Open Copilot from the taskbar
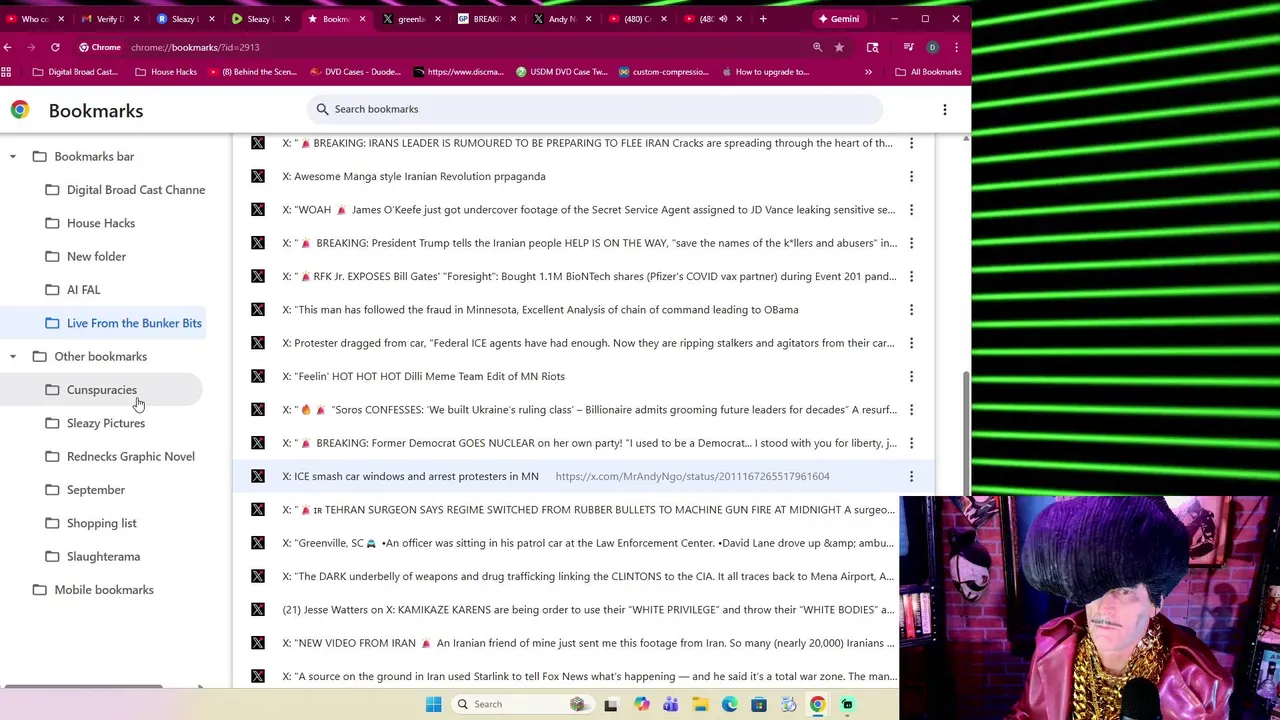This screenshot has width=1280, height=720. (x=641, y=704)
